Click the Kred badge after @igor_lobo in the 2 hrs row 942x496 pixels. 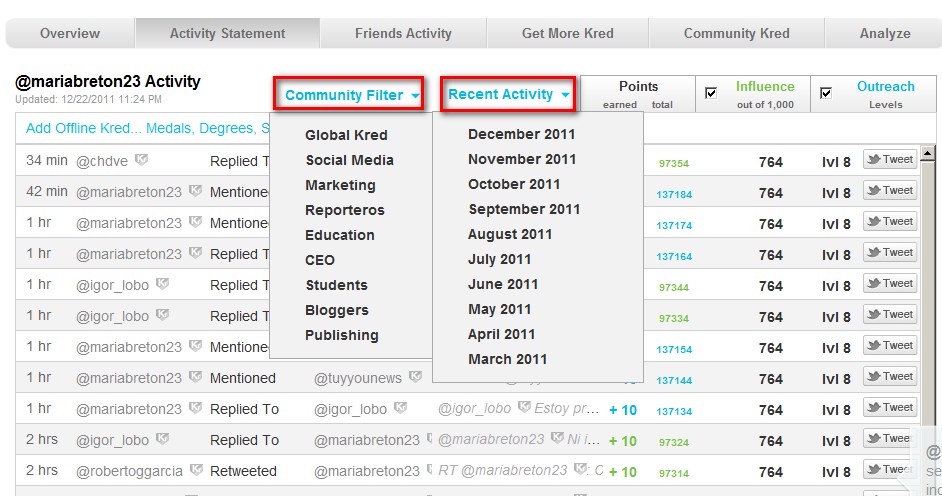coord(162,439)
